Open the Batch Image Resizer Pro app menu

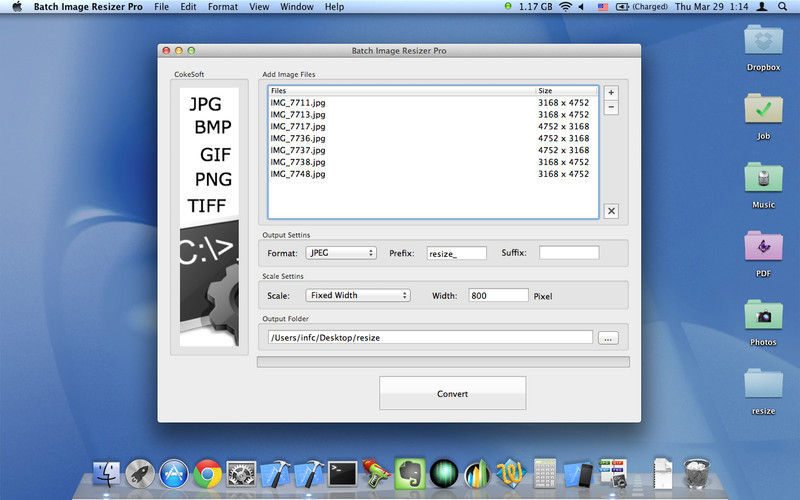point(88,7)
